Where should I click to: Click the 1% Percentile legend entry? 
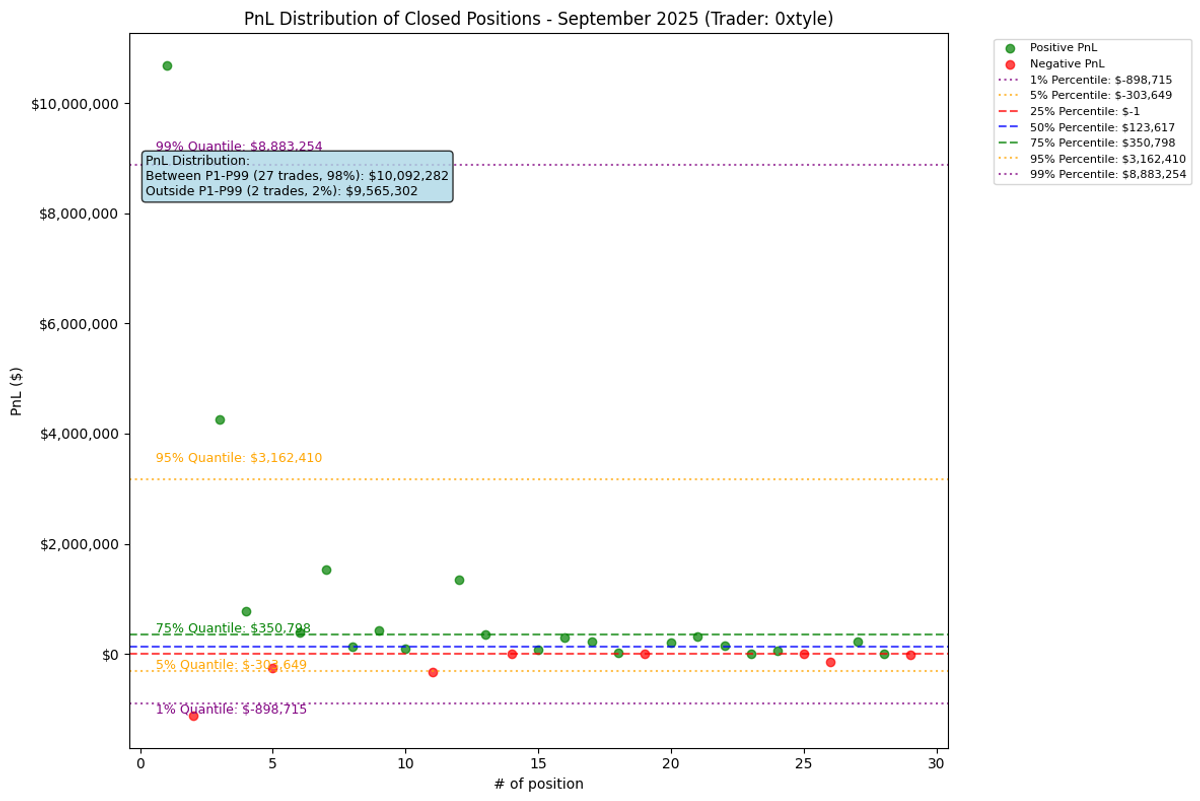click(x=1085, y=80)
